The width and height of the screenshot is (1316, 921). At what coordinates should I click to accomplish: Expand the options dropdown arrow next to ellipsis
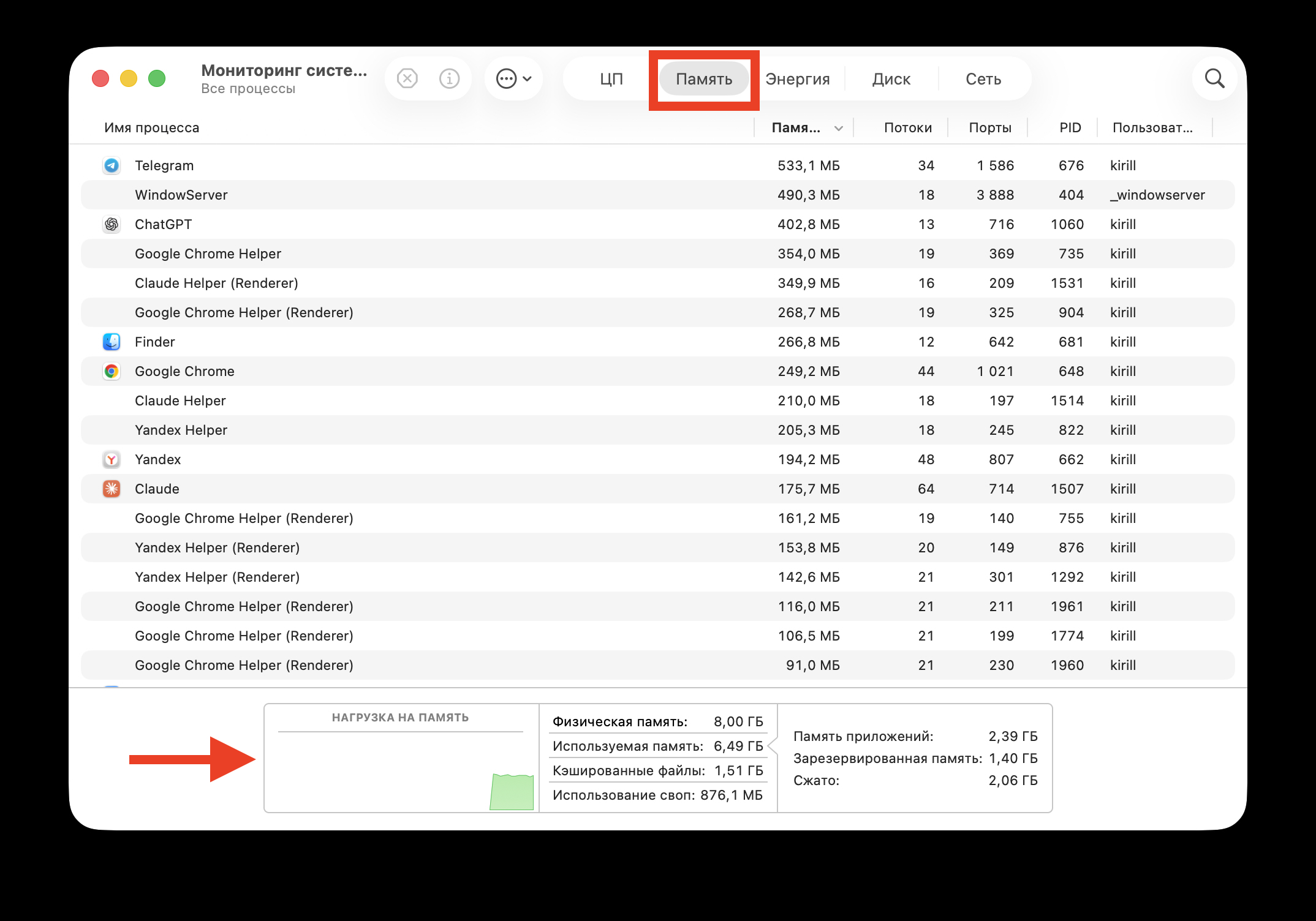tap(527, 78)
